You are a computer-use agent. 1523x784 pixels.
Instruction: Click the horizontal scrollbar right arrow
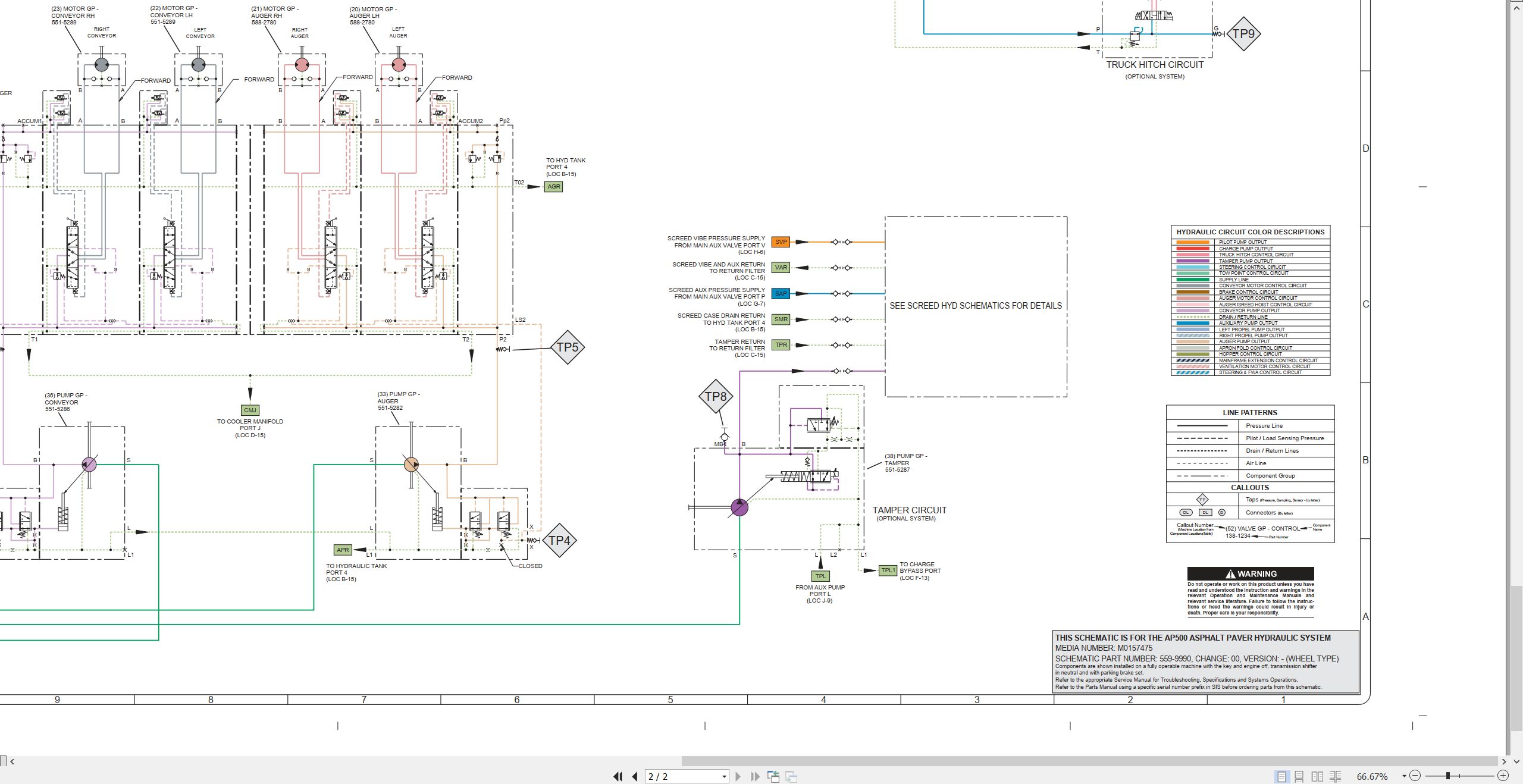[x=1504, y=761]
